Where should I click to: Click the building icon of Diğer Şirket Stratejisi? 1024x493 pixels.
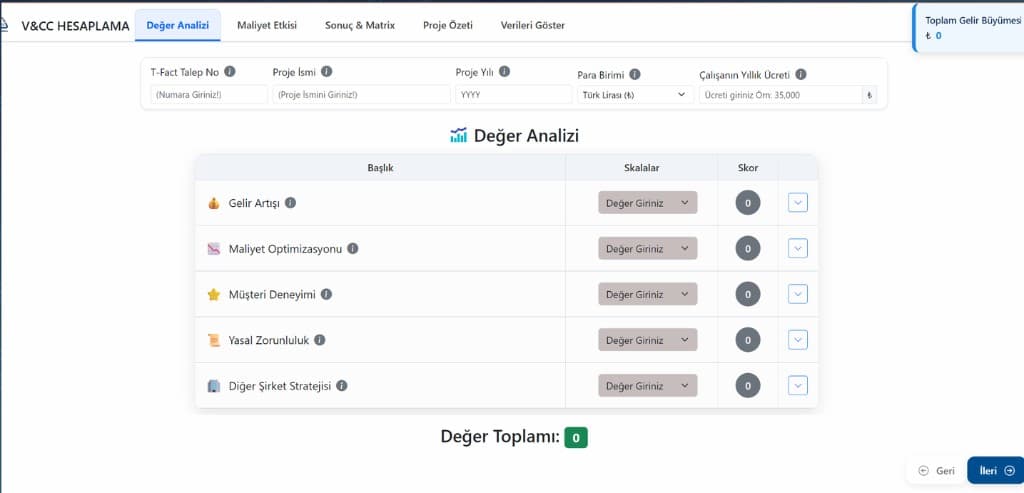pyautogui.click(x=214, y=386)
